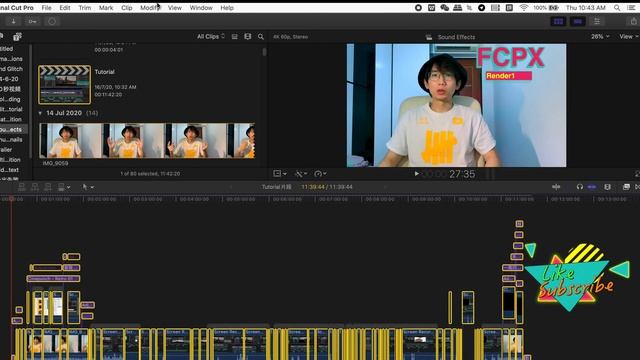Open the Clip menu
This screenshot has width=640, height=360.
[127, 8]
